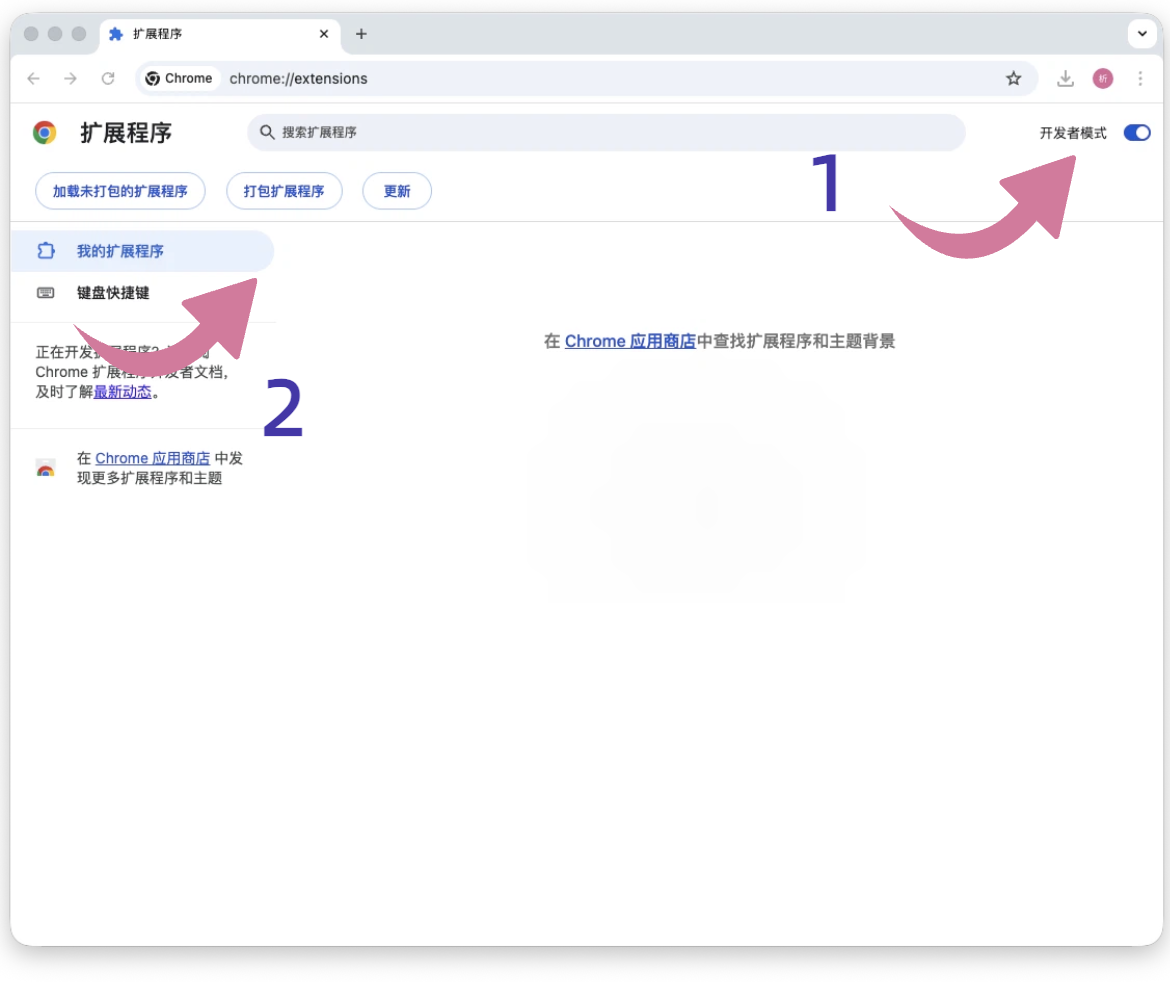Image resolution: width=1170 pixels, height=982 pixels.
Task: Click the puzzle icon next to 我的扩展程序
Action: click(x=46, y=251)
